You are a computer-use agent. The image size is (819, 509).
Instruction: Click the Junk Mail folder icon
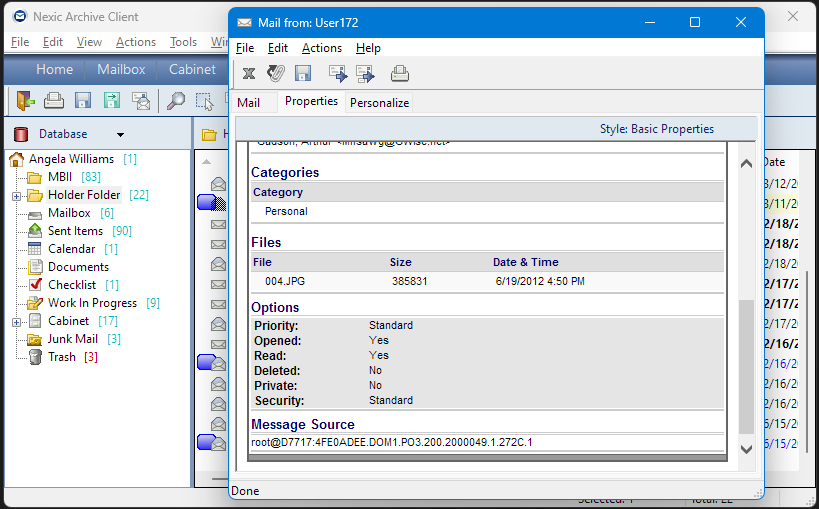(x=34, y=339)
